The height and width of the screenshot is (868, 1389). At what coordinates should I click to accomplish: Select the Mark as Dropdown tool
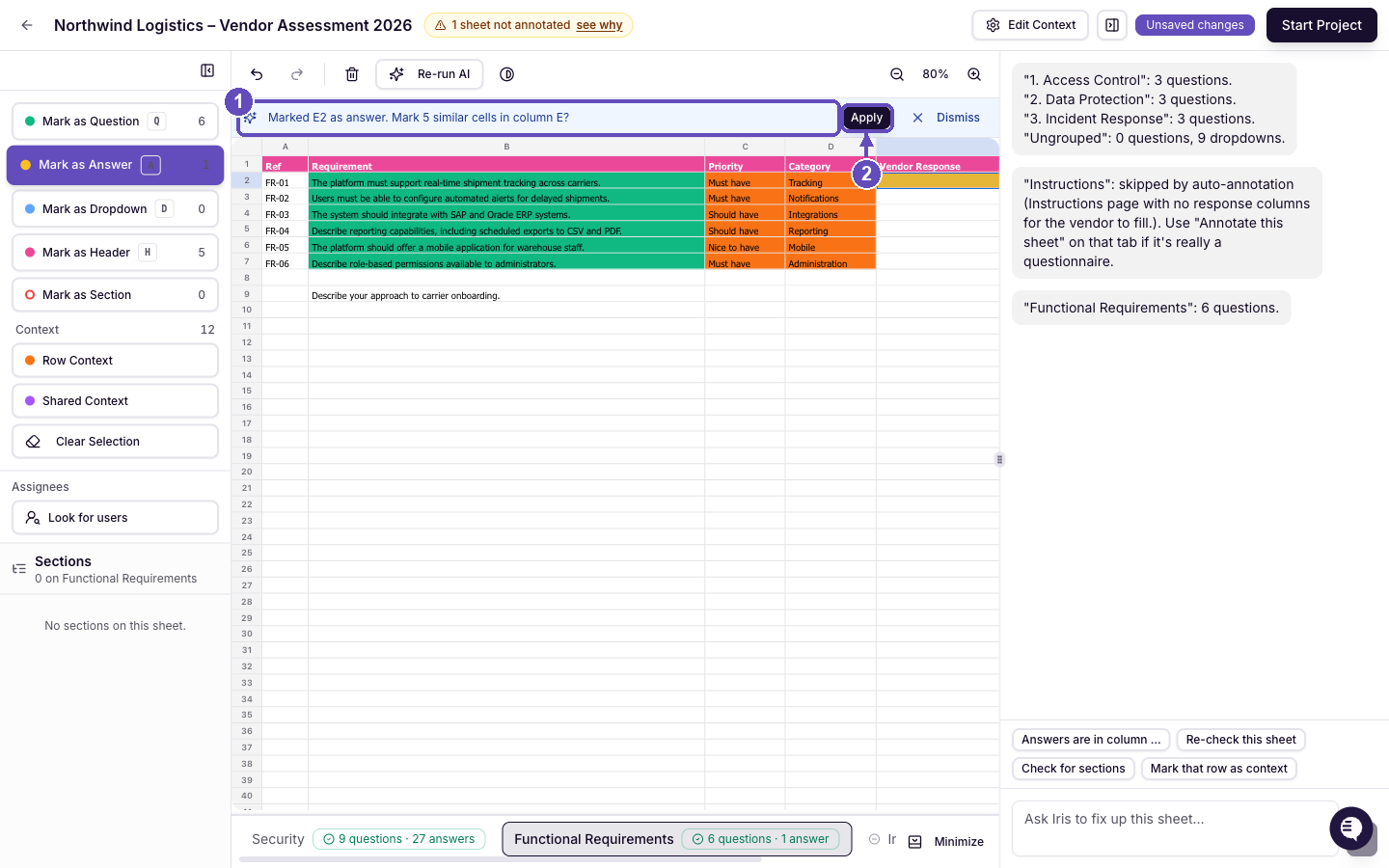click(x=115, y=209)
